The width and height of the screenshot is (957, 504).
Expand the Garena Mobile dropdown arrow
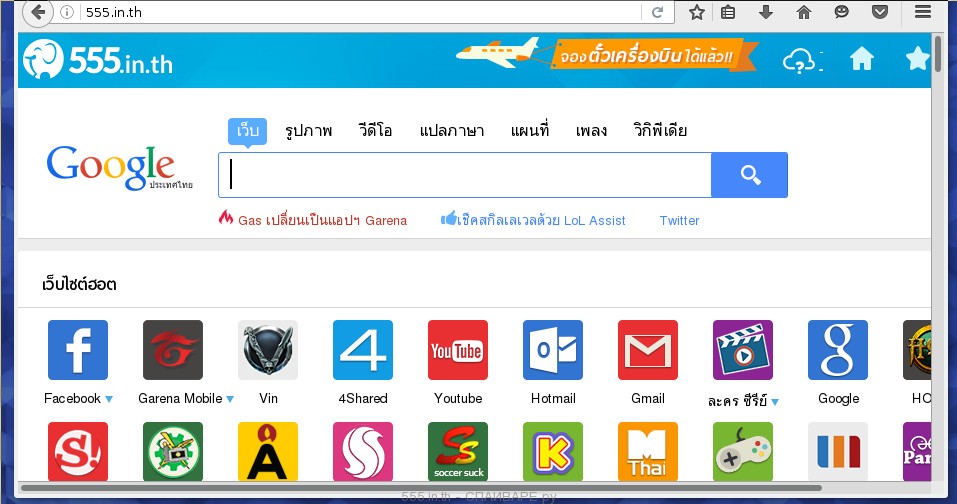(x=230, y=399)
